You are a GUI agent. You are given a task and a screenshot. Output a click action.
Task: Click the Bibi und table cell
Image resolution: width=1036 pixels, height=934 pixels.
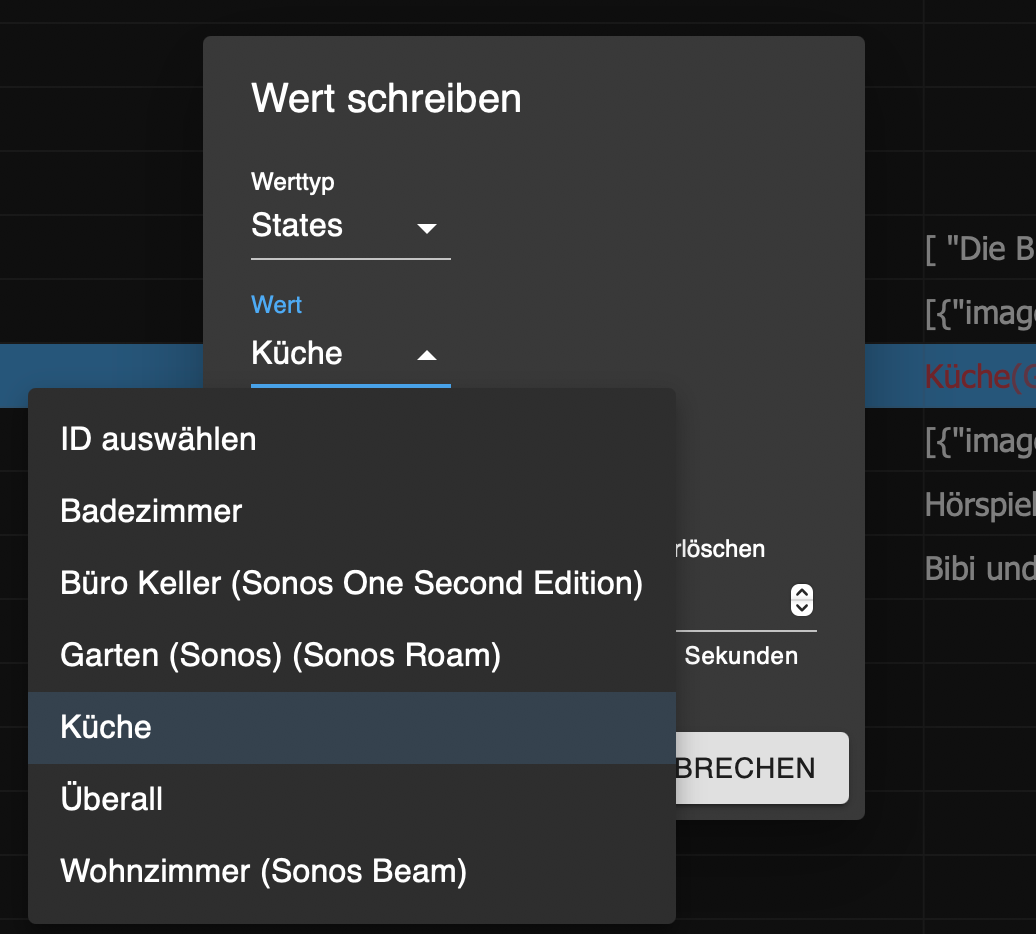[x=980, y=569]
